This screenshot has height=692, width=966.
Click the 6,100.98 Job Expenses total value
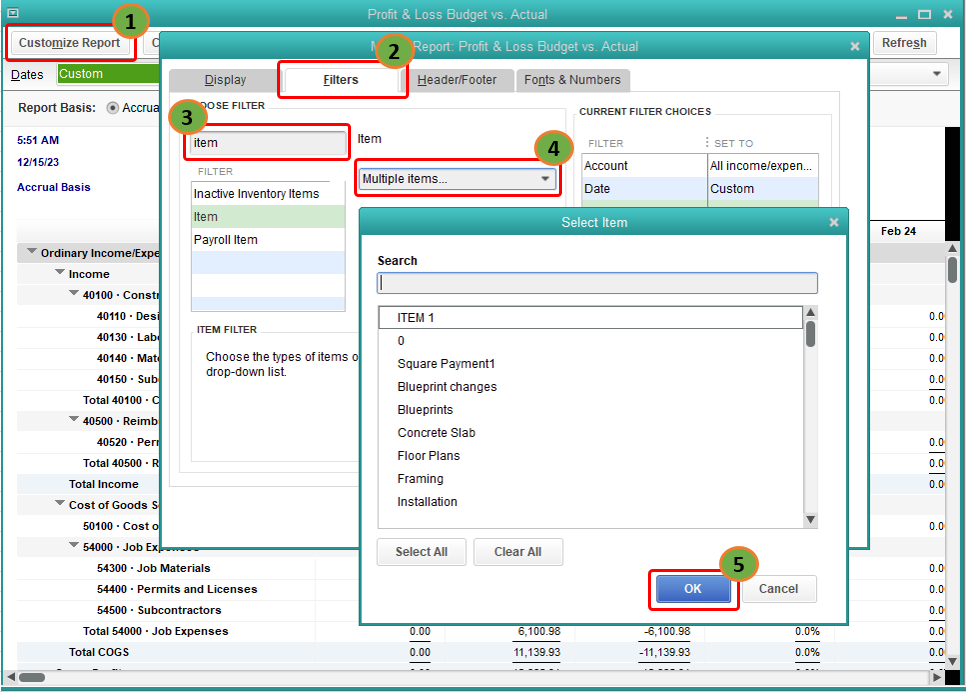(539, 631)
